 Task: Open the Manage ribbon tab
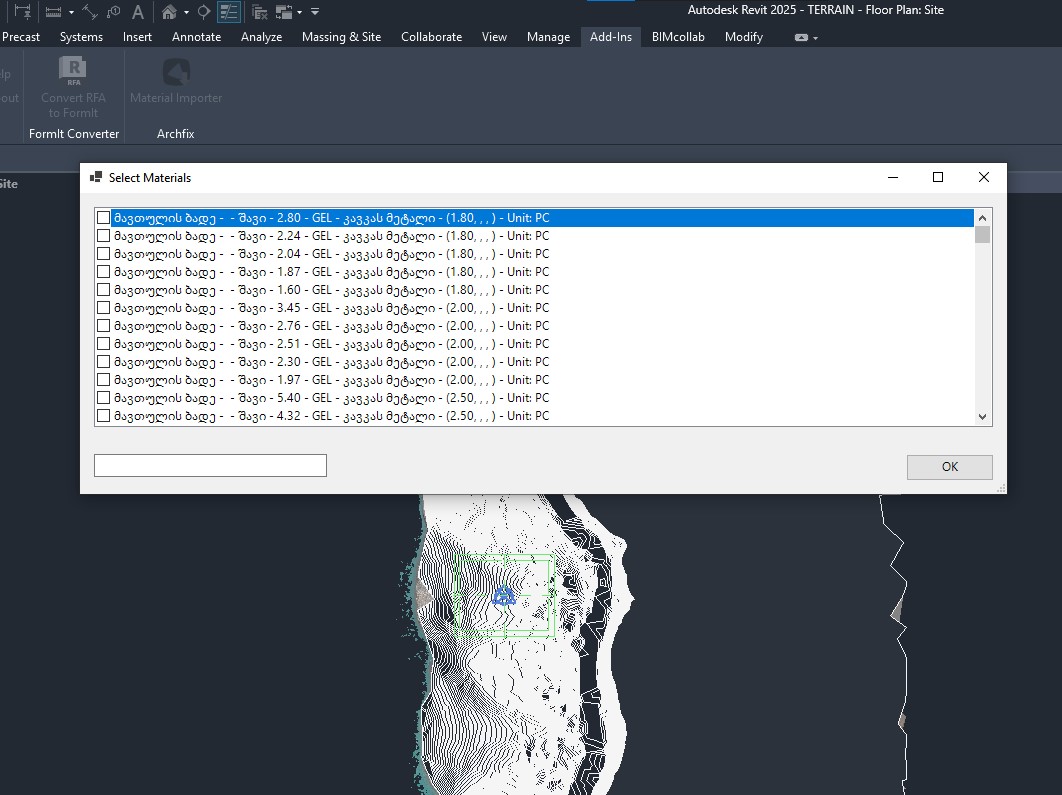(x=549, y=37)
